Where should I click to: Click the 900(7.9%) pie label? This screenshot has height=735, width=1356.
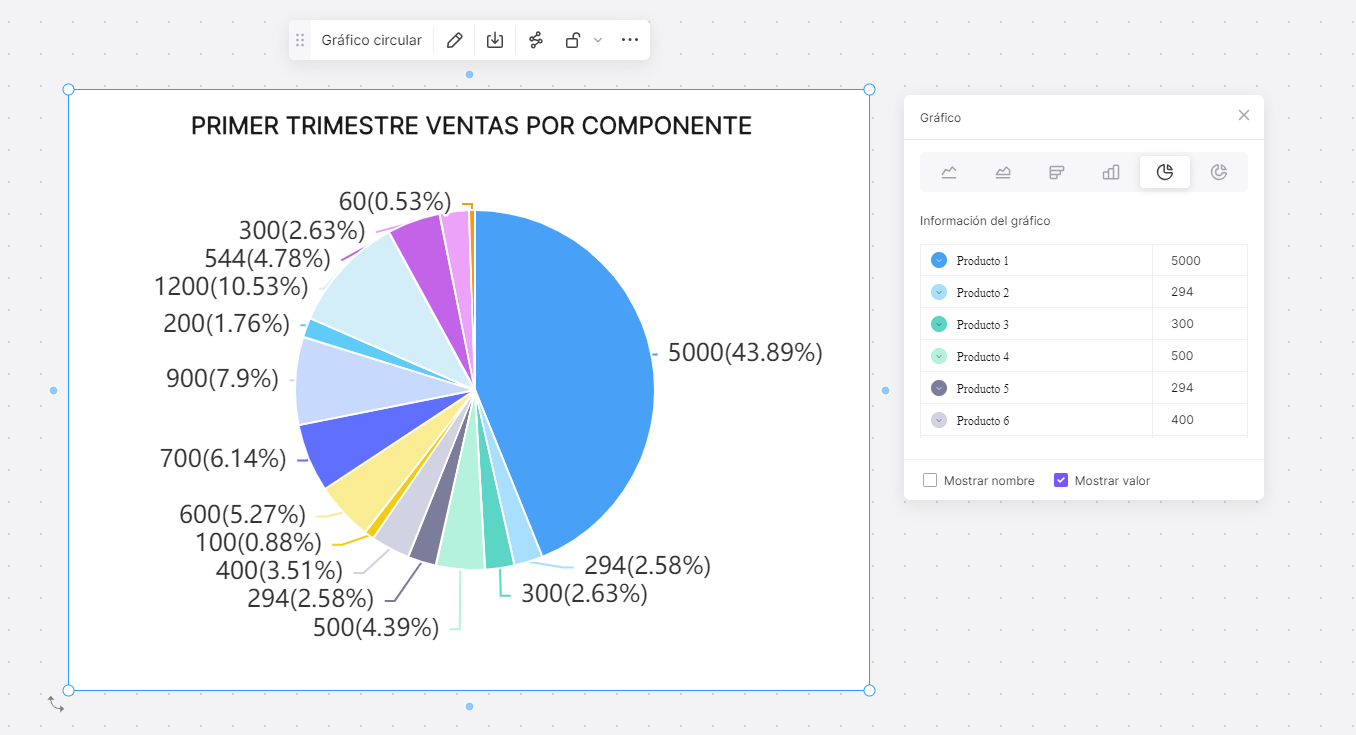222,379
